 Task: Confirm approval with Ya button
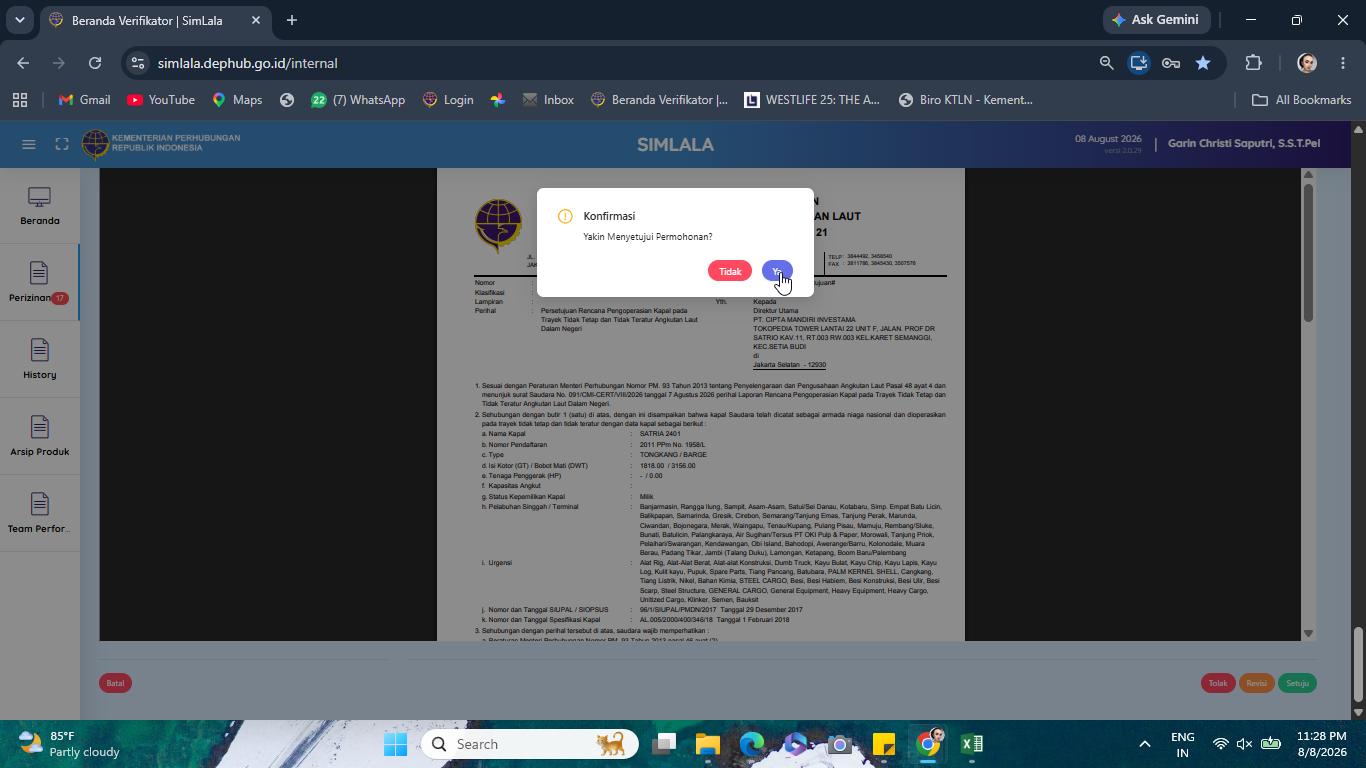777,271
